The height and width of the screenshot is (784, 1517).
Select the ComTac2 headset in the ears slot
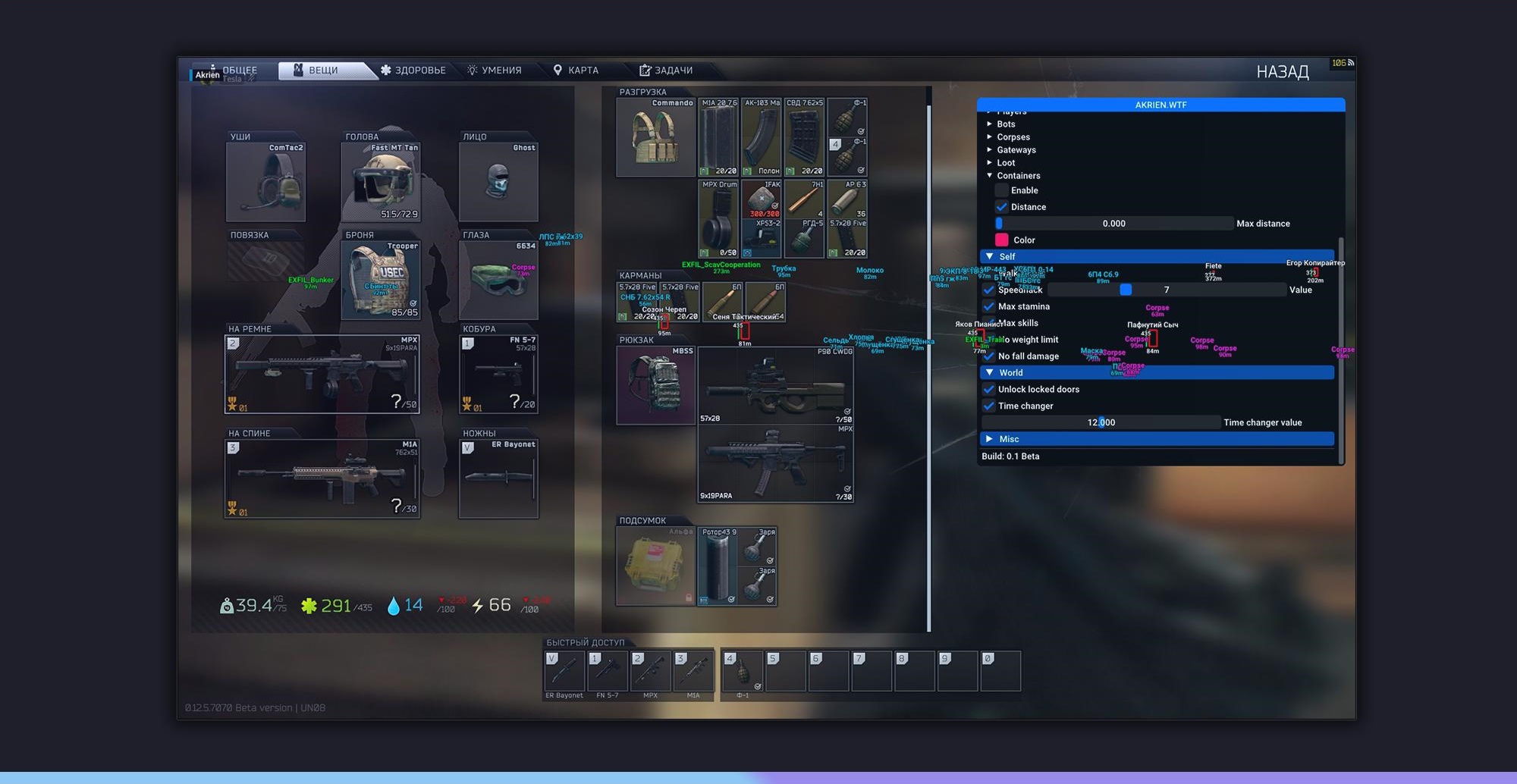point(265,182)
